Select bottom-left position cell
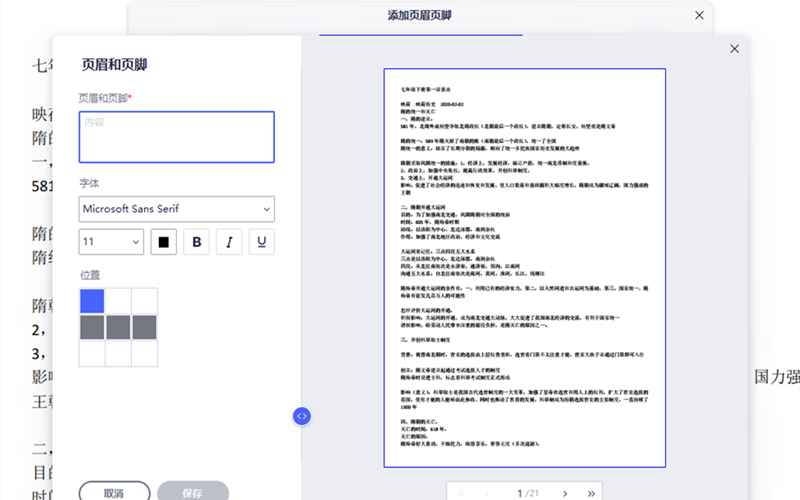The height and width of the screenshot is (500, 800). pos(92,353)
